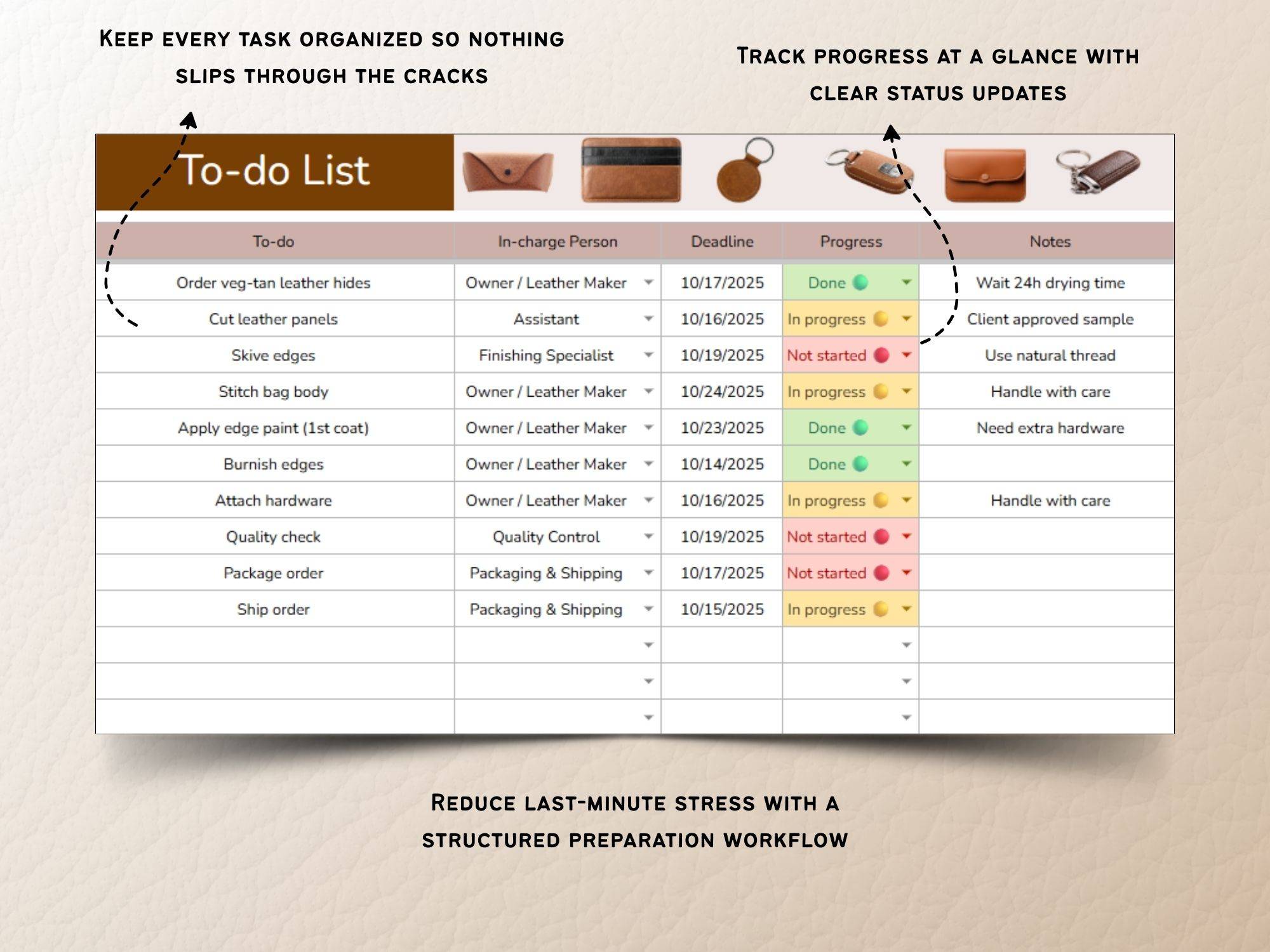Click the card holder wallet image
The height and width of the screenshot is (952, 1270).
tap(631, 171)
